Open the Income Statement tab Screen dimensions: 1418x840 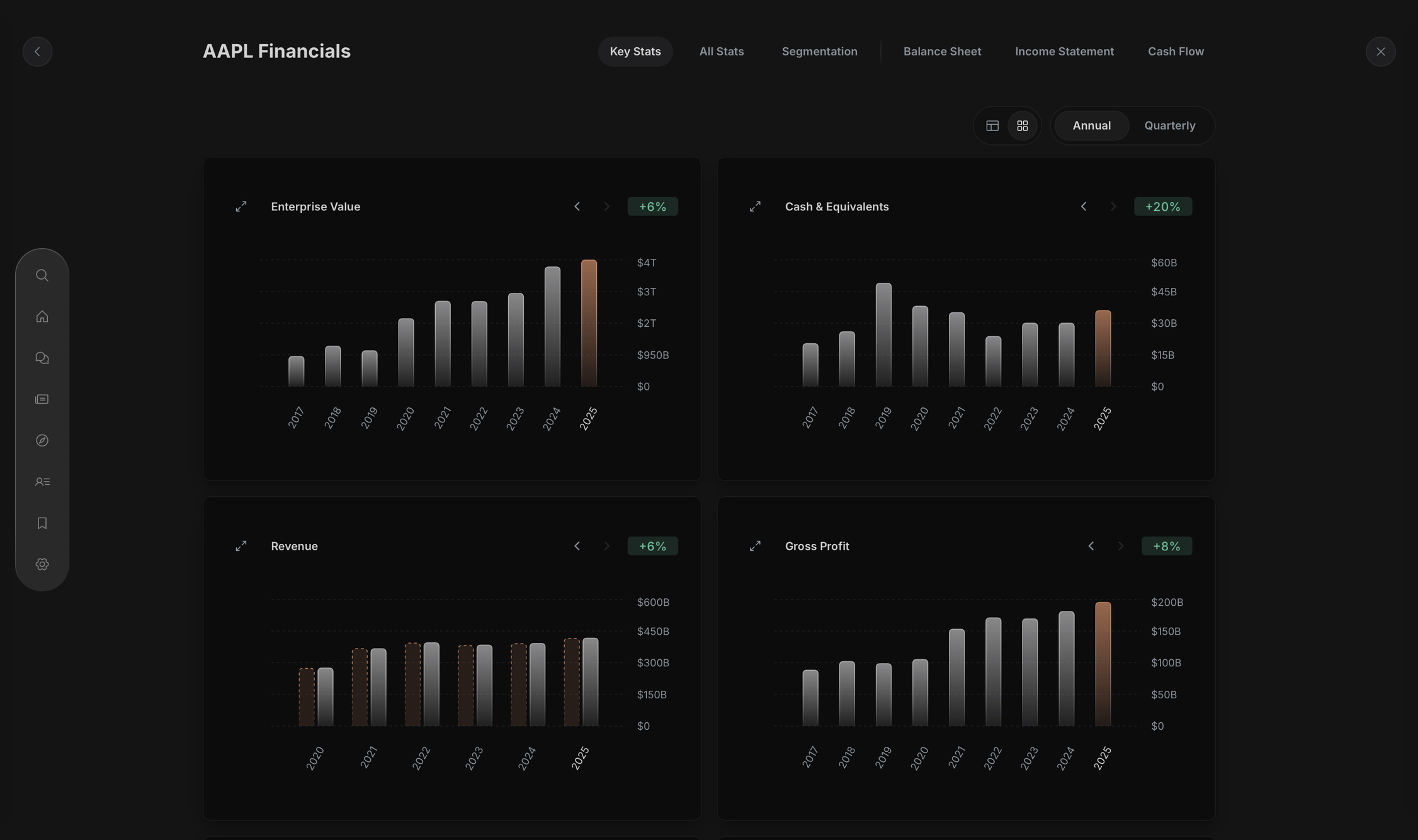tap(1064, 52)
